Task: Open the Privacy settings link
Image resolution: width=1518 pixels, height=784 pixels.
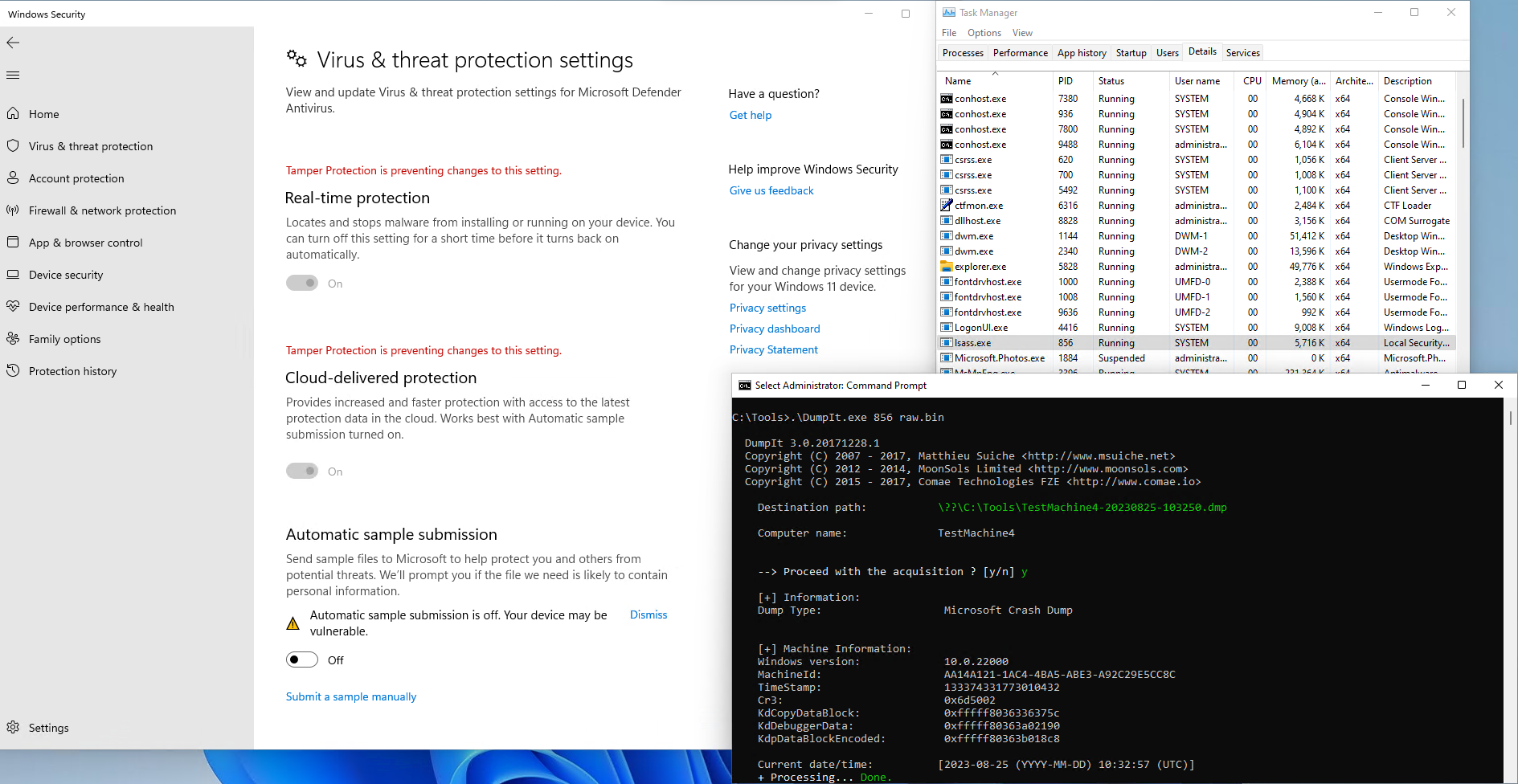Action: click(767, 308)
